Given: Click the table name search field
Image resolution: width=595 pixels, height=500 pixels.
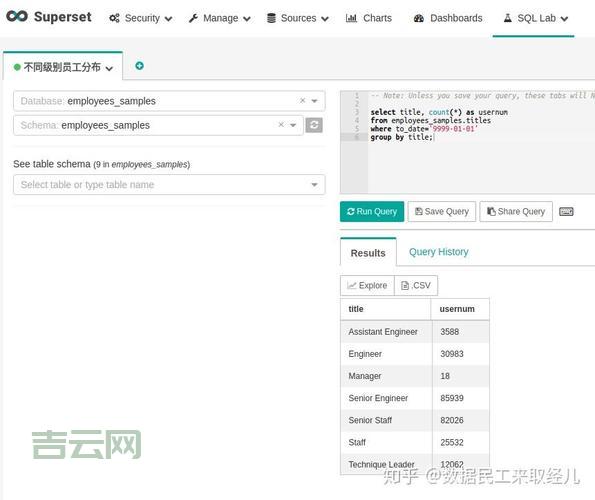Looking at the screenshot, I should pos(169,185).
